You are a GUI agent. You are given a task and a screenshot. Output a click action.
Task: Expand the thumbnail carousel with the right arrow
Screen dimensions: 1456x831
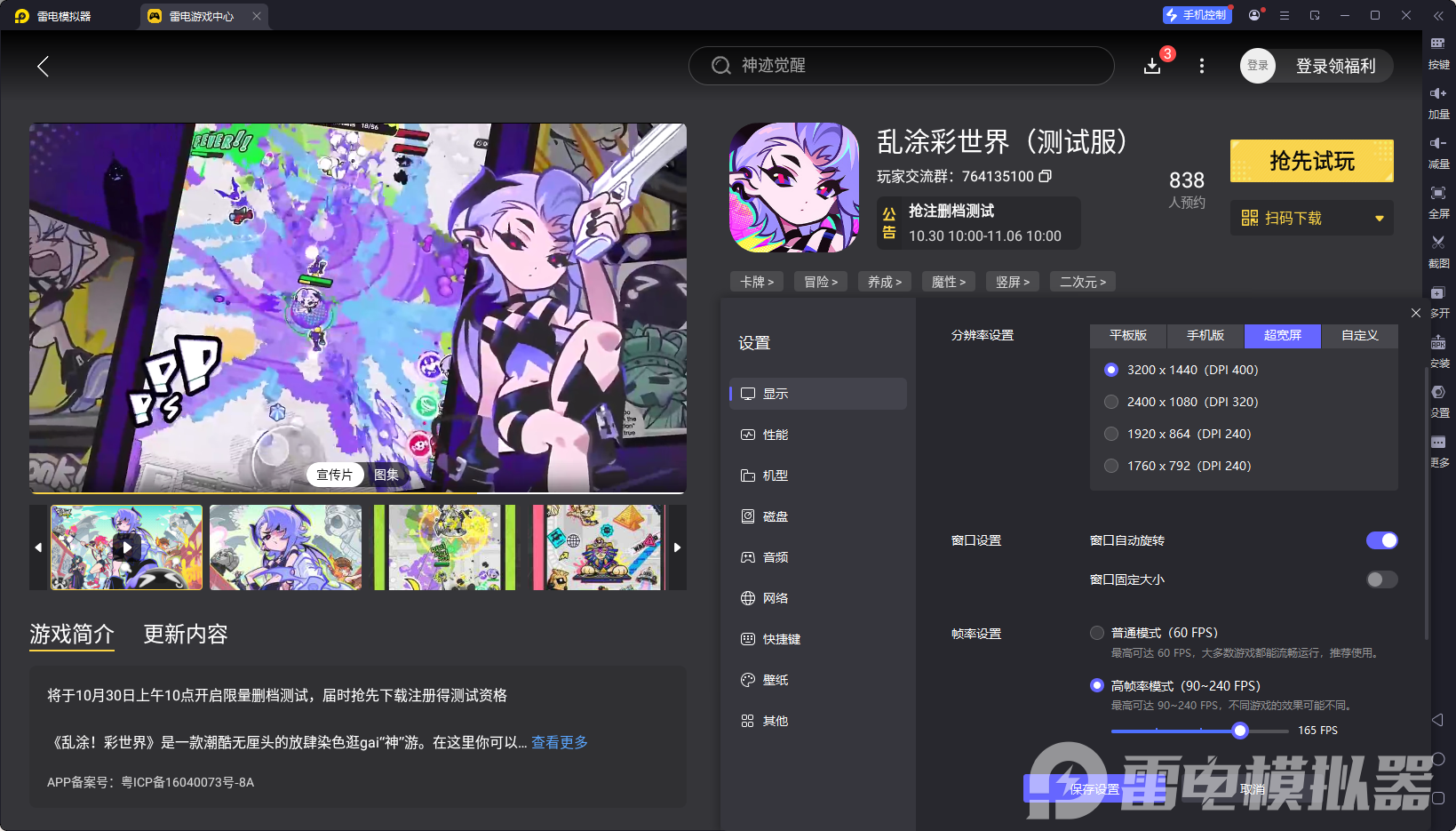(x=677, y=547)
